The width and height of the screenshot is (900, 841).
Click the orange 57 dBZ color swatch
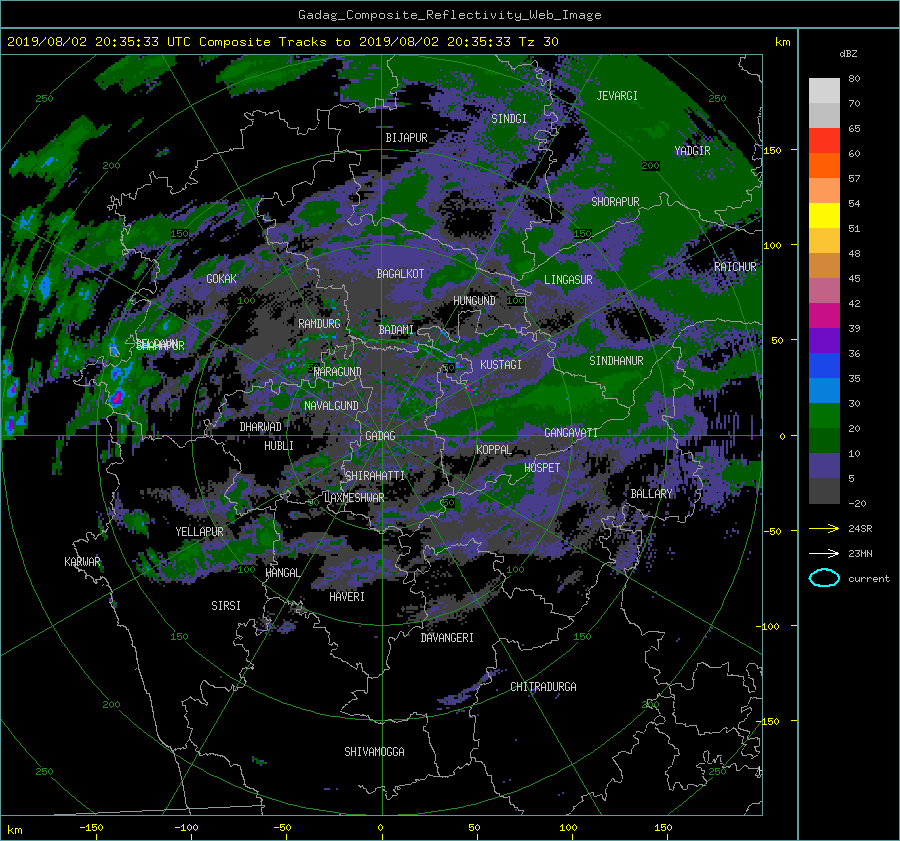pos(824,165)
